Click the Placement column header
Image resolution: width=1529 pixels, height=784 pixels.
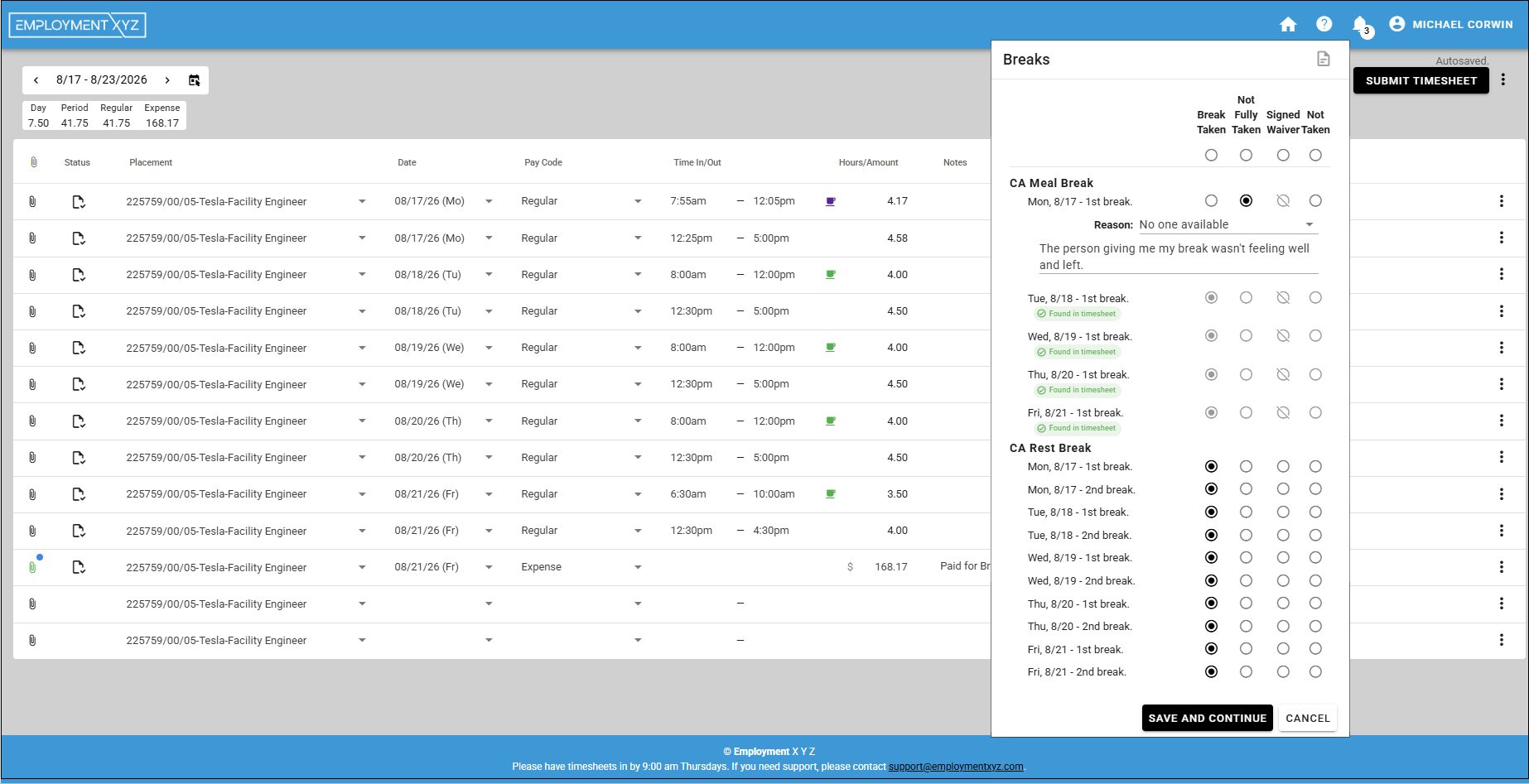(x=151, y=162)
